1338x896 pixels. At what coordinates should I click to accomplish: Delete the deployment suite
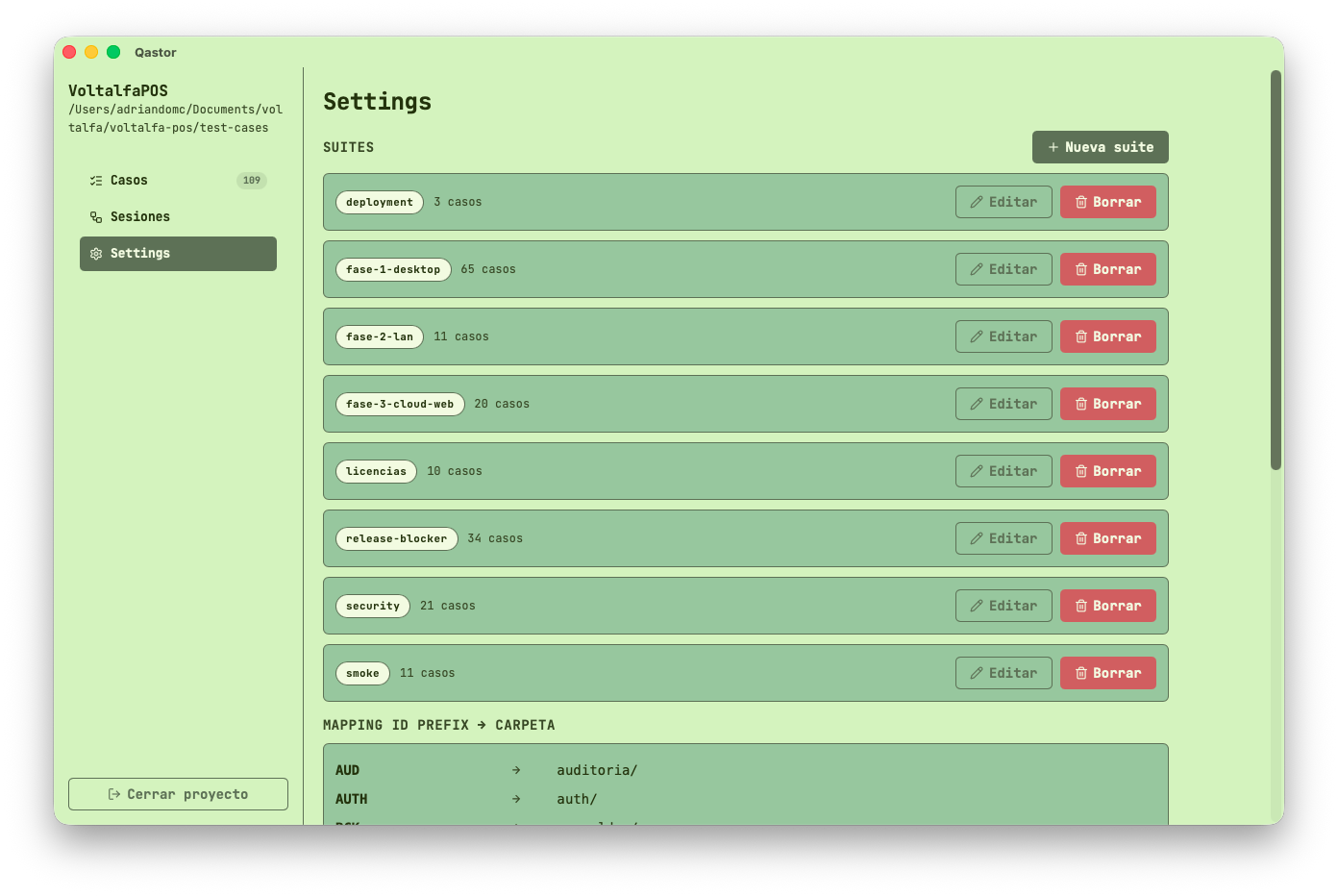click(x=1108, y=202)
